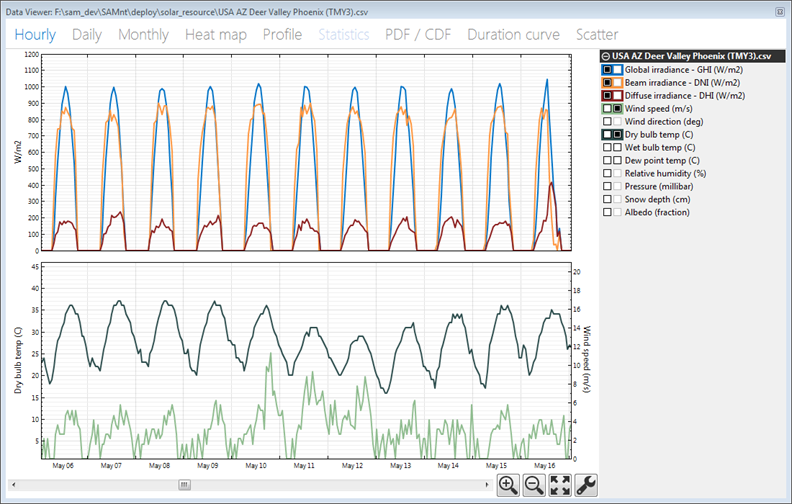Select the PDF / CDF tab

click(x=418, y=34)
